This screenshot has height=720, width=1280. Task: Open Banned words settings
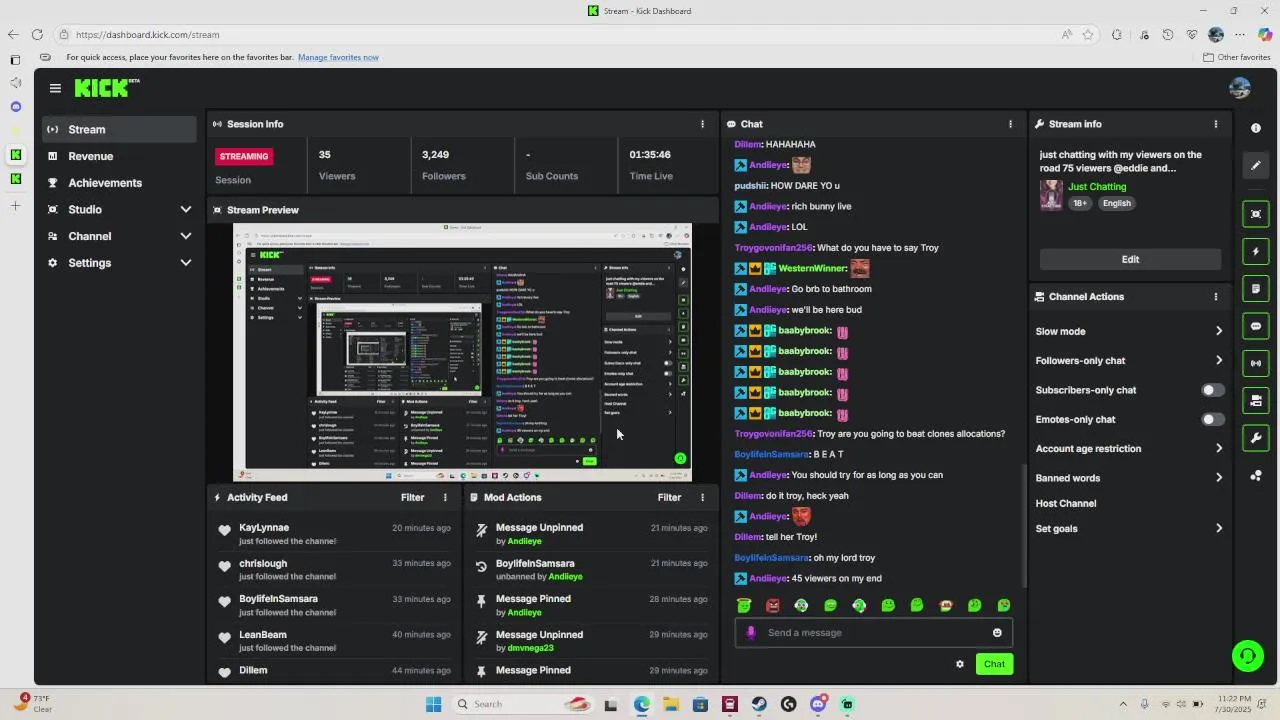(x=1130, y=478)
